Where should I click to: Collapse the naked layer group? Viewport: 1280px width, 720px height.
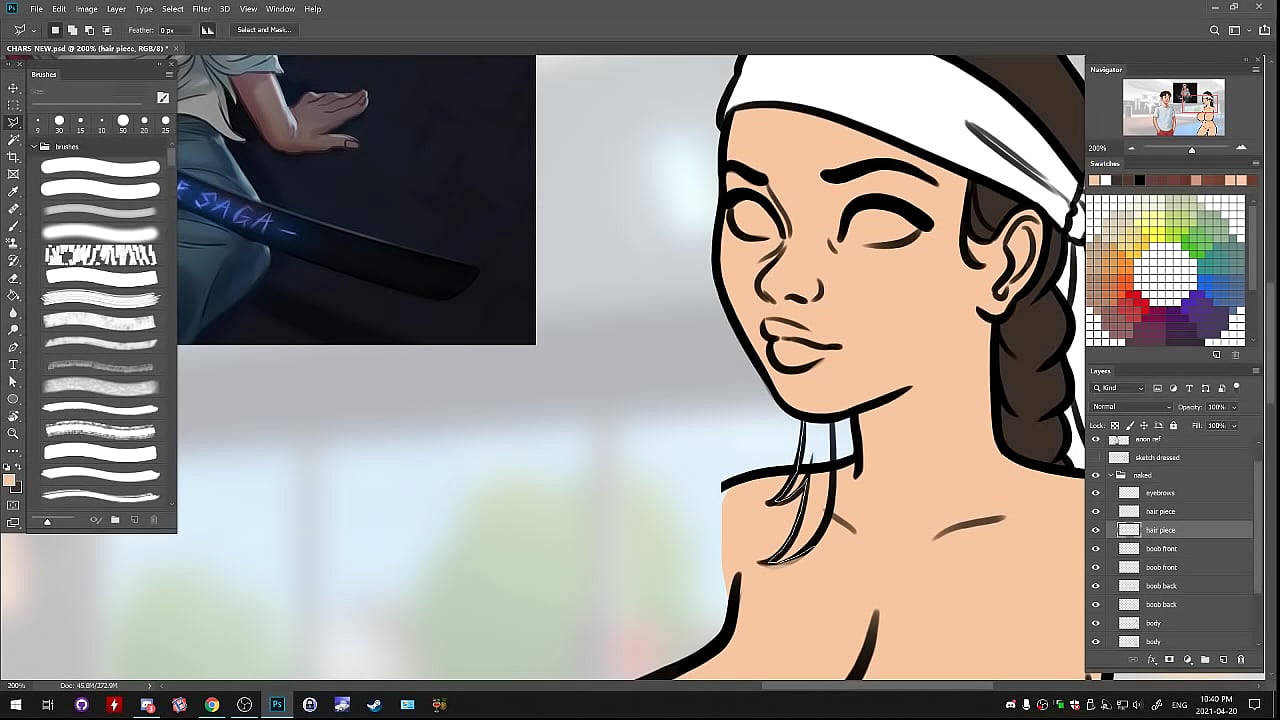tap(1110, 475)
